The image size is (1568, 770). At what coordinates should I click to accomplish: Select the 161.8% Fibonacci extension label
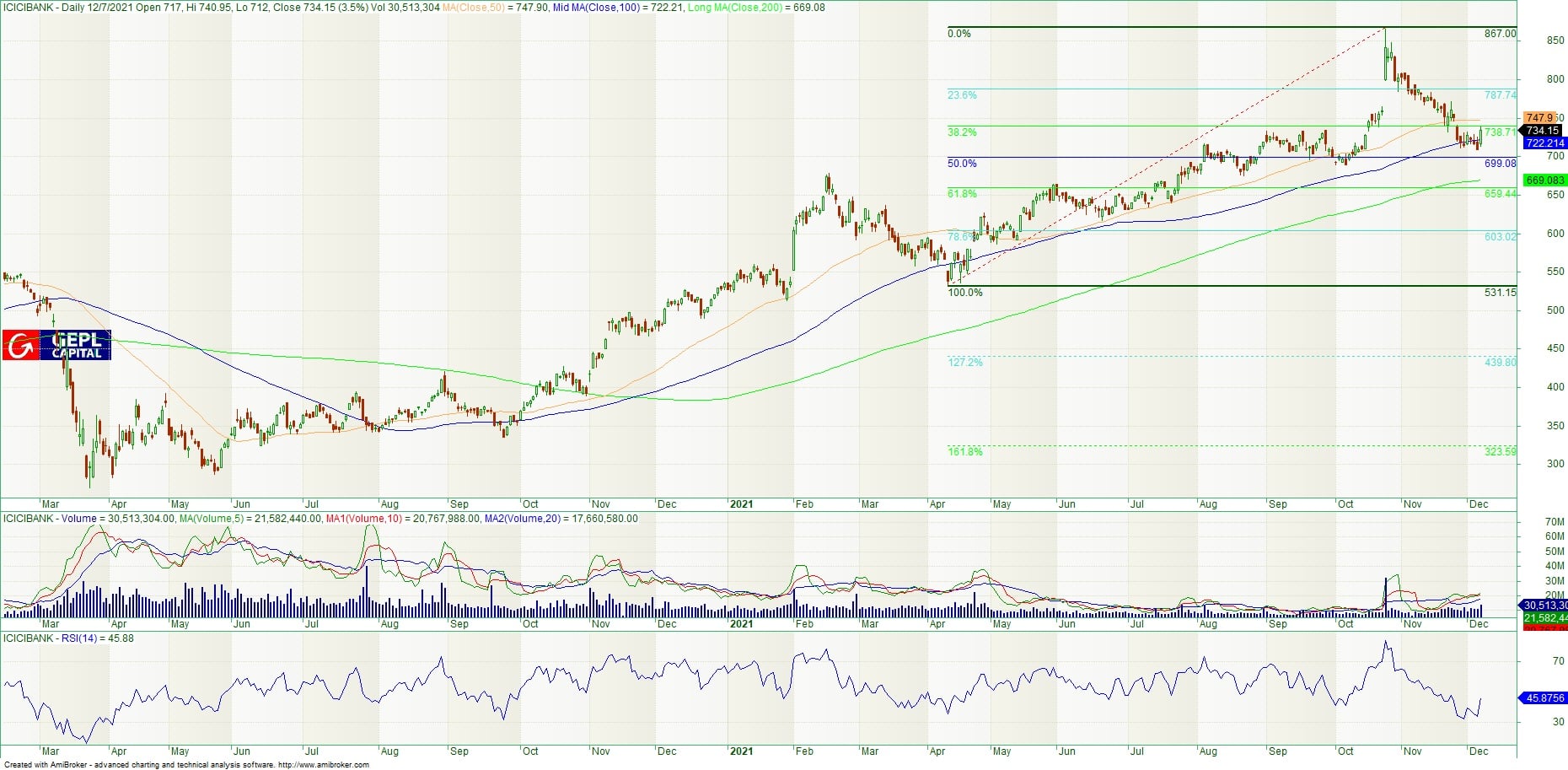click(x=965, y=452)
